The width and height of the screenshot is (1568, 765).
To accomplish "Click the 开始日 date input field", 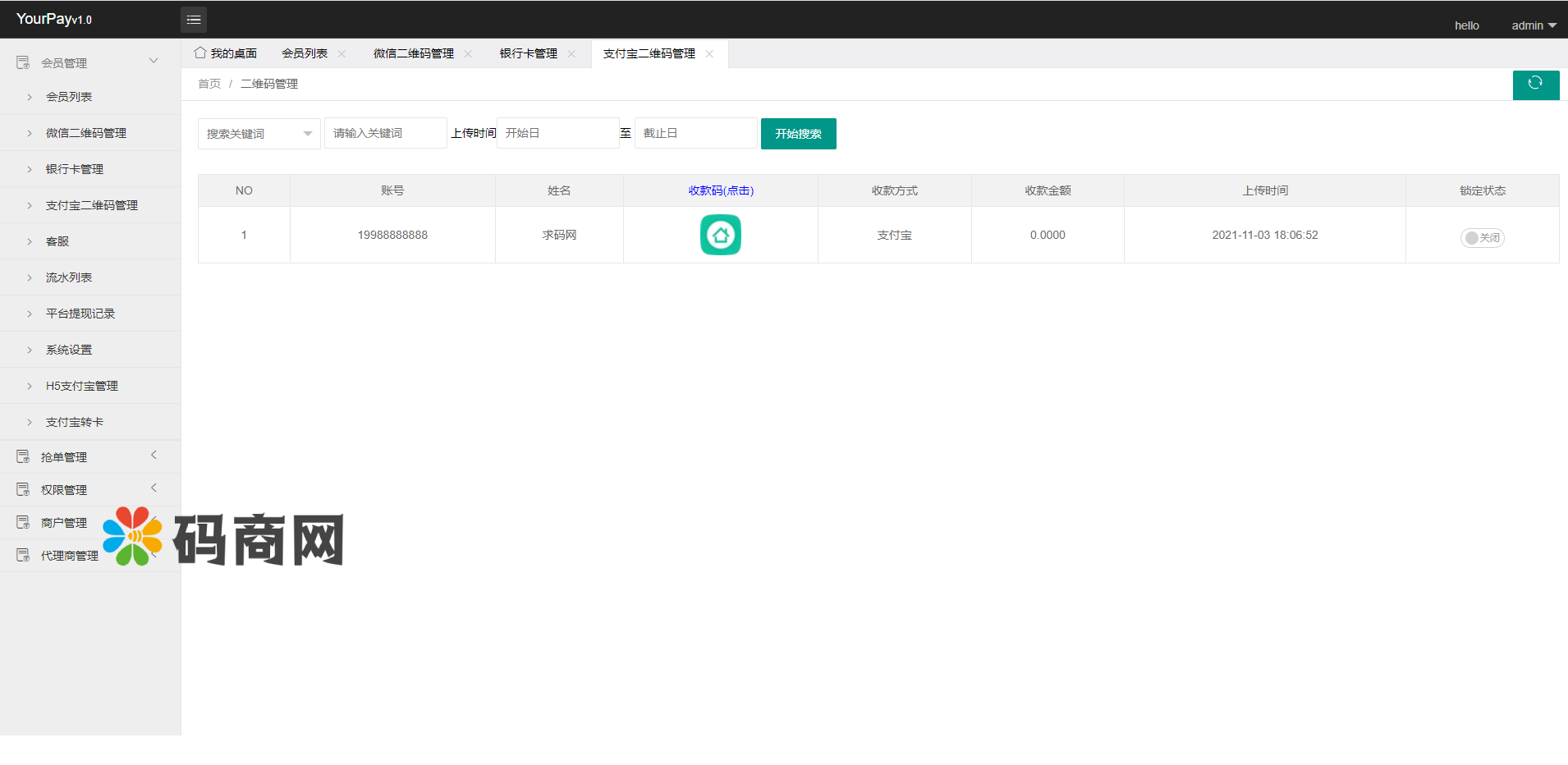I will (557, 133).
